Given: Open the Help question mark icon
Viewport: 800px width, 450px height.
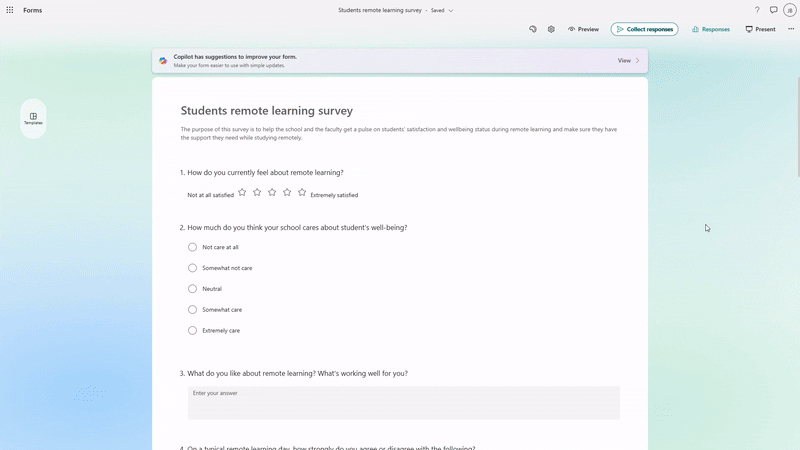Looking at the screenshot, I should [x=757, y=10].
